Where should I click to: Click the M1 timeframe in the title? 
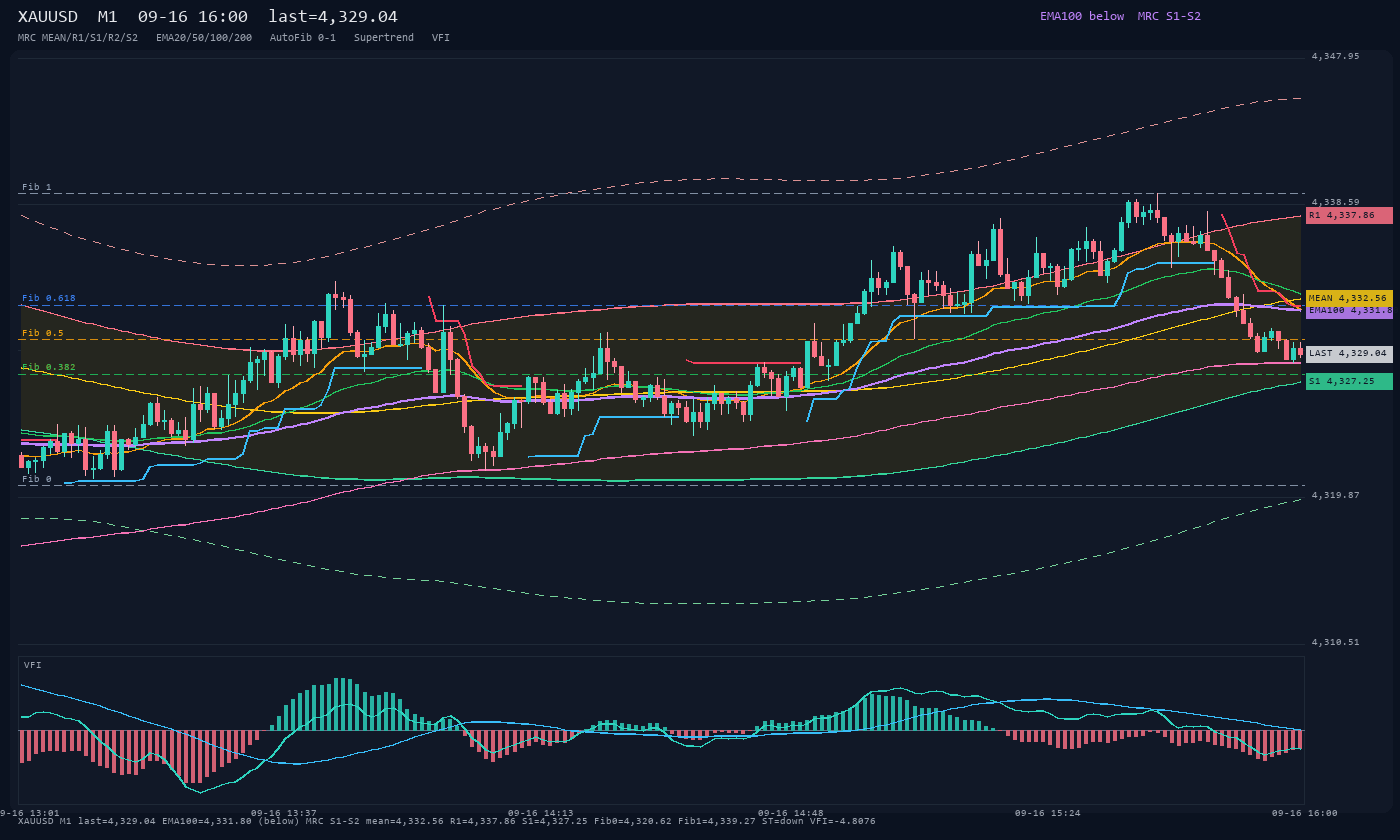click(108, 17)
